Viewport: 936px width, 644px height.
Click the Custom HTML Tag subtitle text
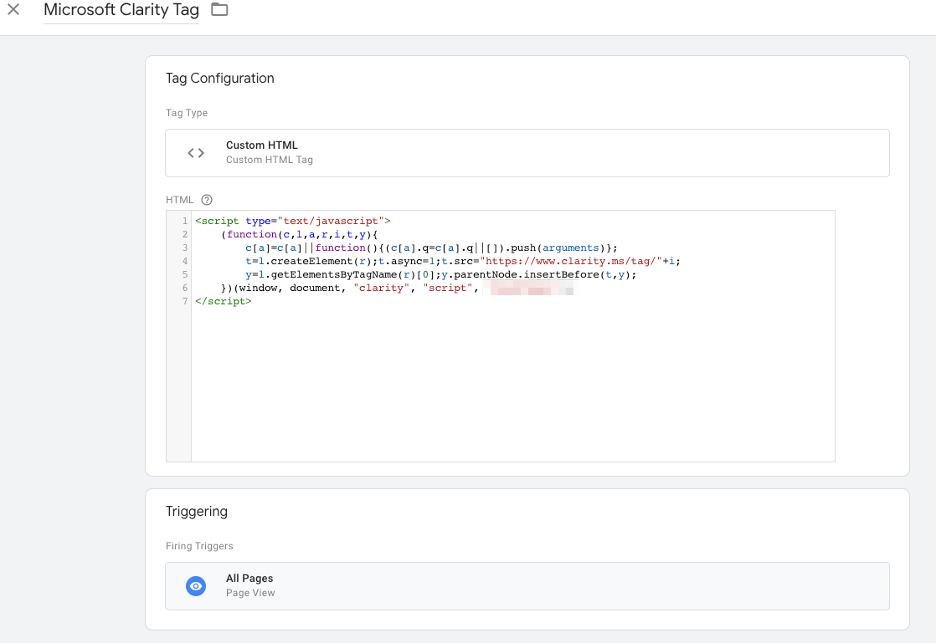[269, 160]
